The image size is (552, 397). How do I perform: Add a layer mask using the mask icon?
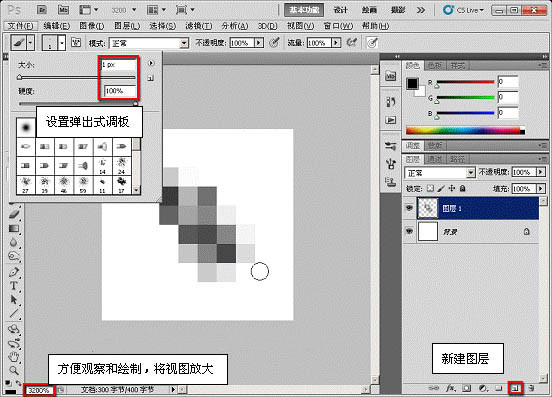tap(467, 388)
